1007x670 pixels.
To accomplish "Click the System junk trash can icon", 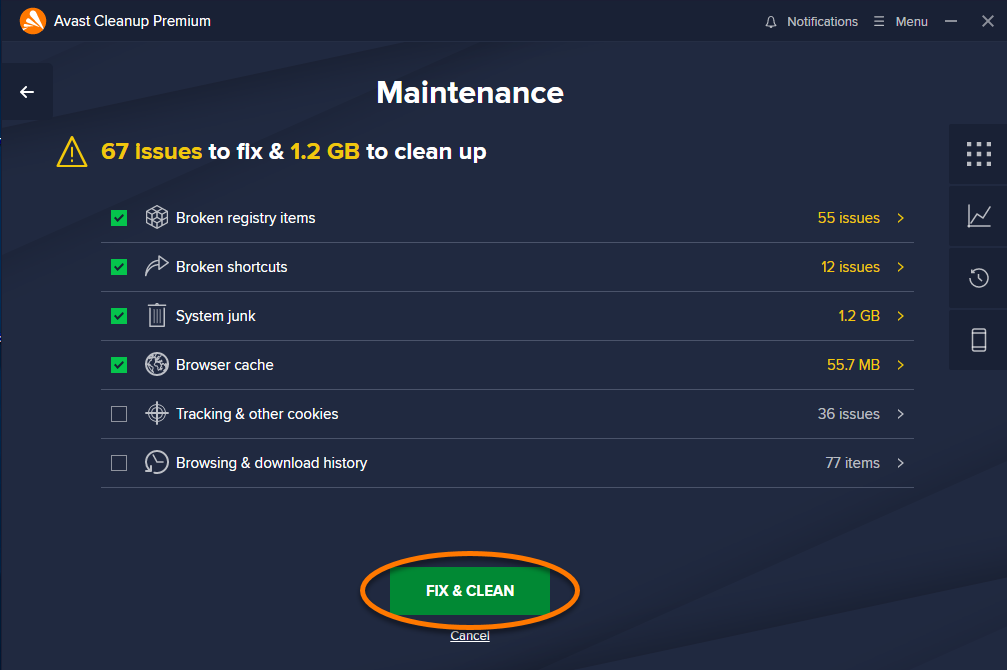I will 157,315.
